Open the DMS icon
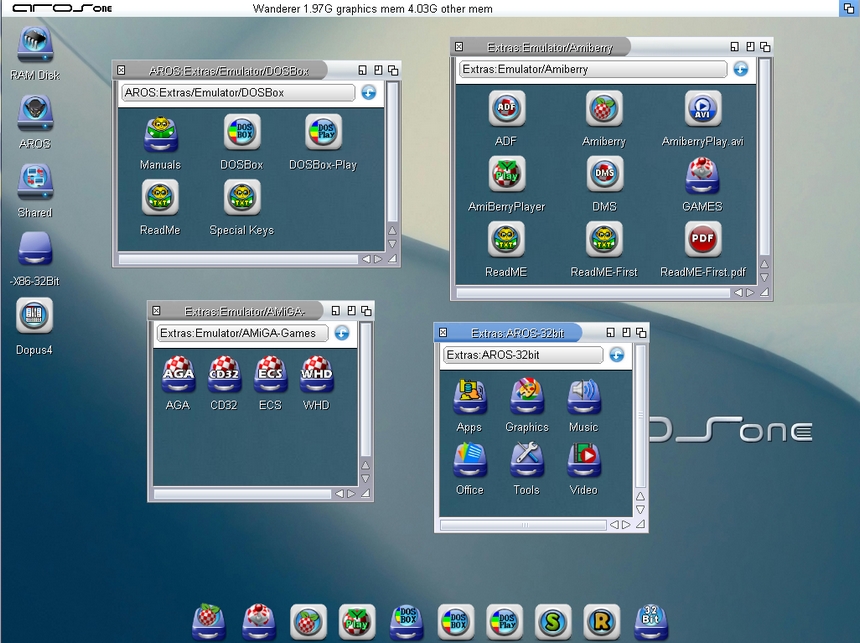Image resolution: width=860 pixels, height=643 pixels. tap(603, 174)
